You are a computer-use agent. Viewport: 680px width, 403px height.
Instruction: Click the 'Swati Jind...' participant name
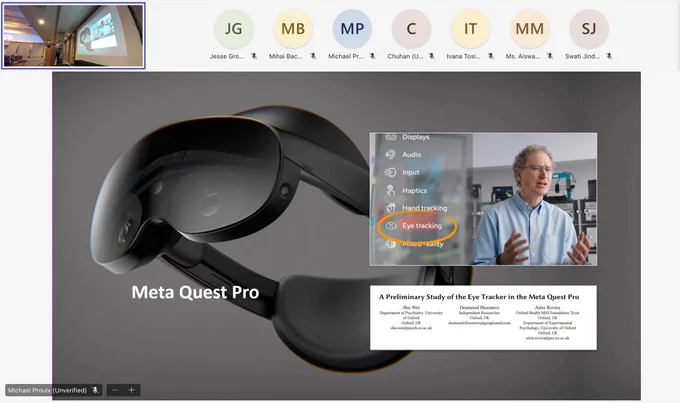582,56
